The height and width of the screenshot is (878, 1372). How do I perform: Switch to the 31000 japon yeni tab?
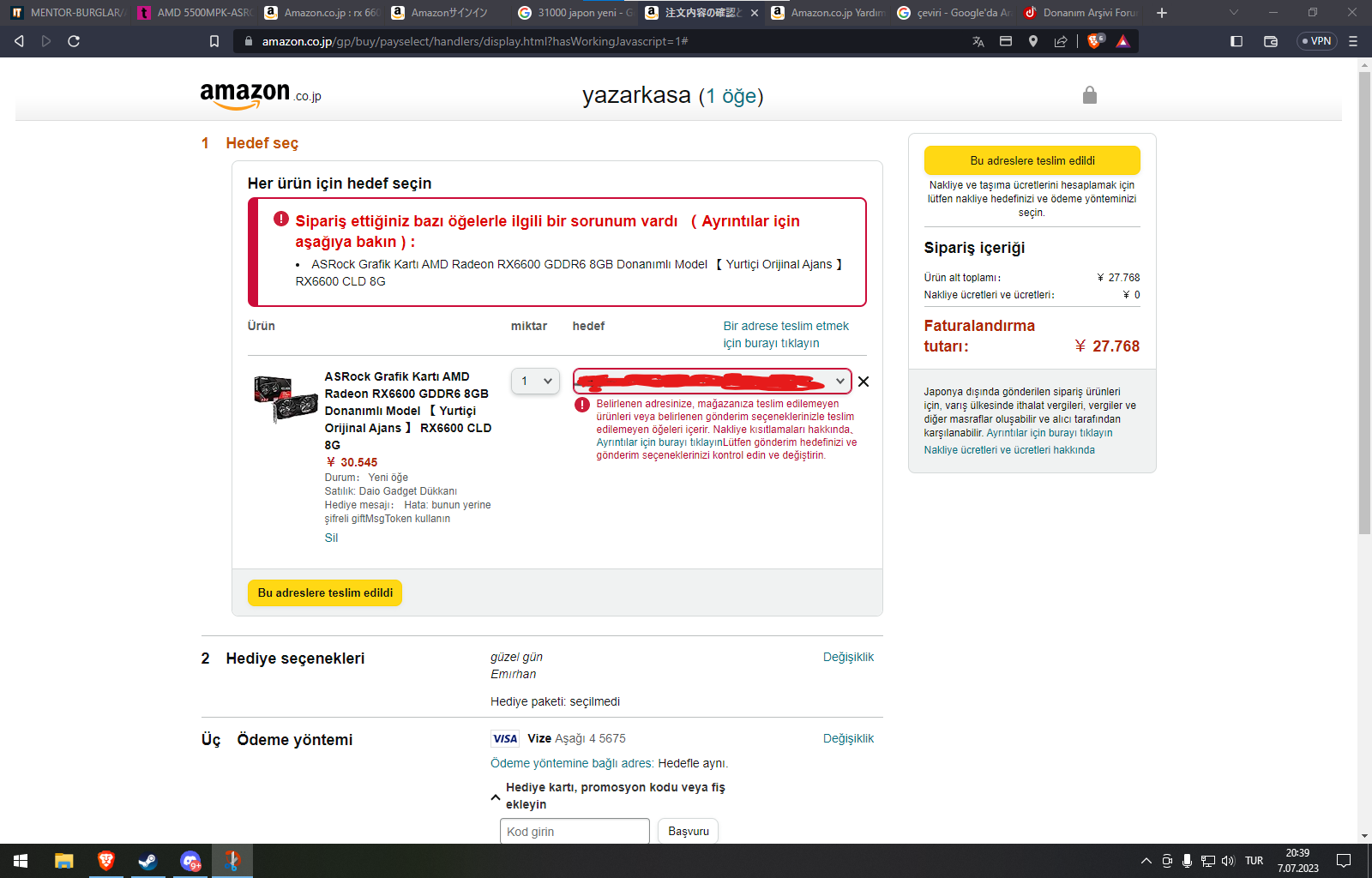575,13
